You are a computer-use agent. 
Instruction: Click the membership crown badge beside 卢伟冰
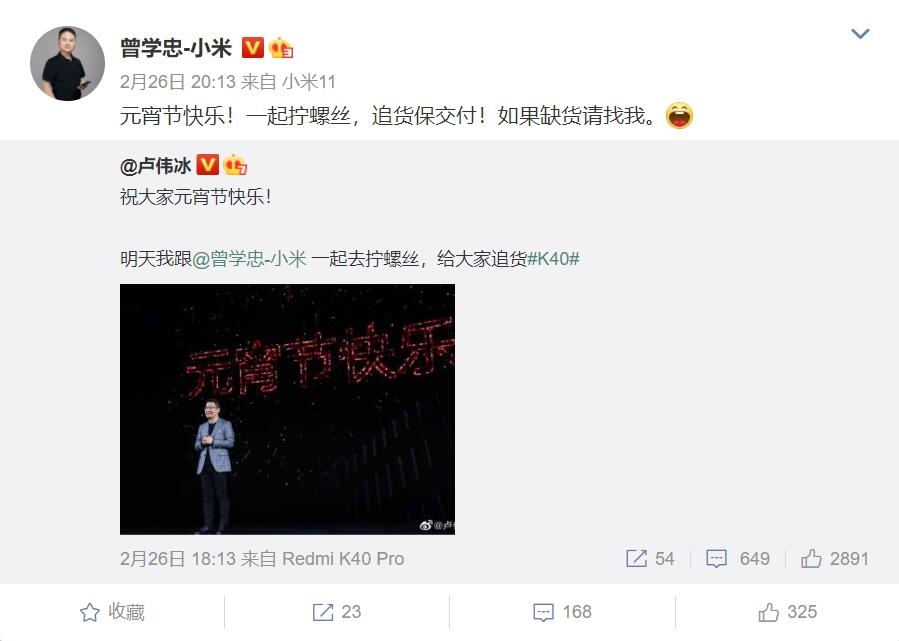235,165
